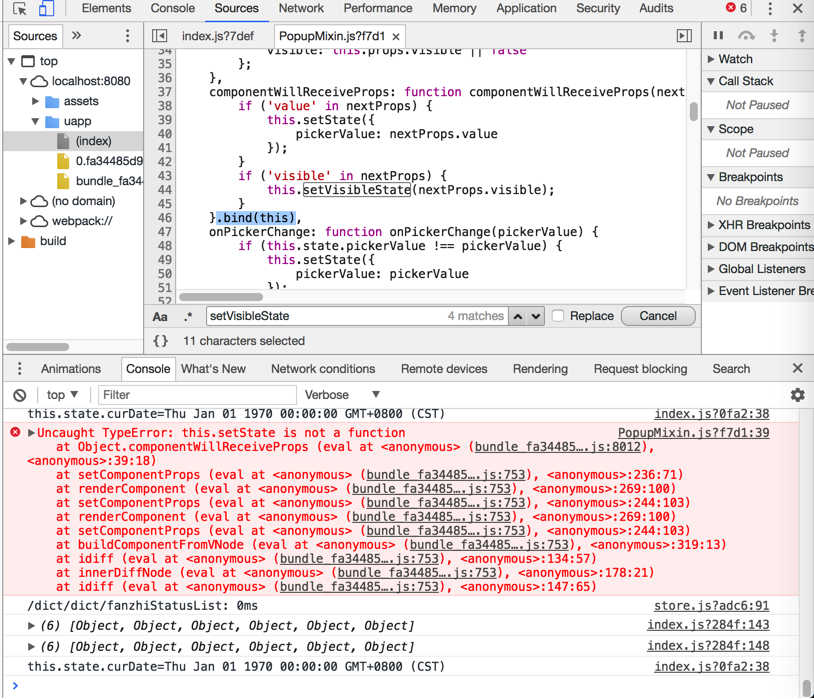Viewport: 814px width, 699px height.
Task: Open the Performance tab
Action: [378, 8]
